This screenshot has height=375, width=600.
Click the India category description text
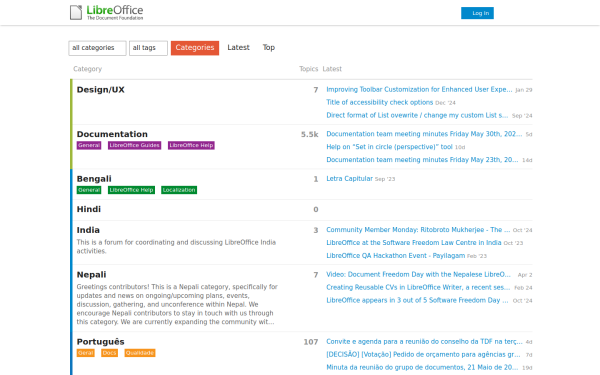pyautogui.click(x=176, y=247)
